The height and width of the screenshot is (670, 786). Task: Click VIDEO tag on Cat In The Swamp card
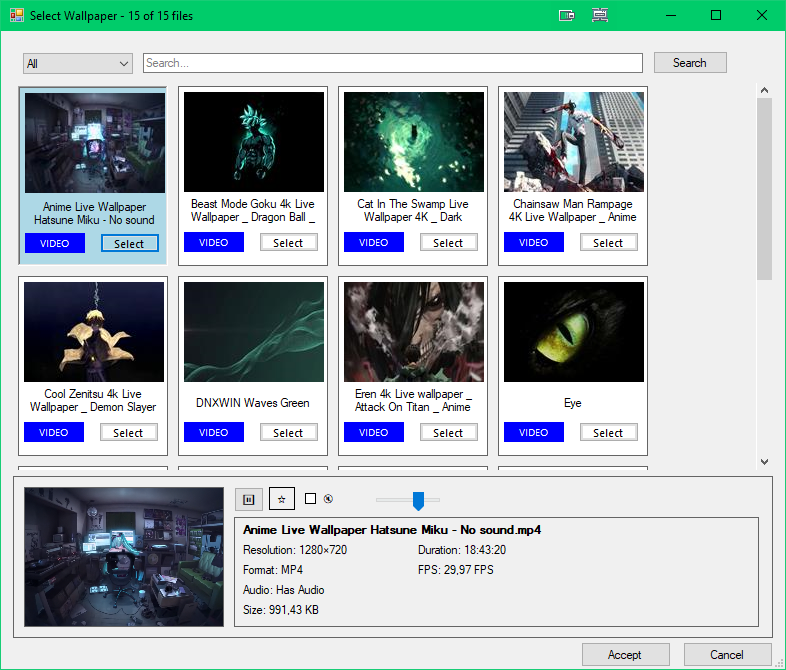373,242
